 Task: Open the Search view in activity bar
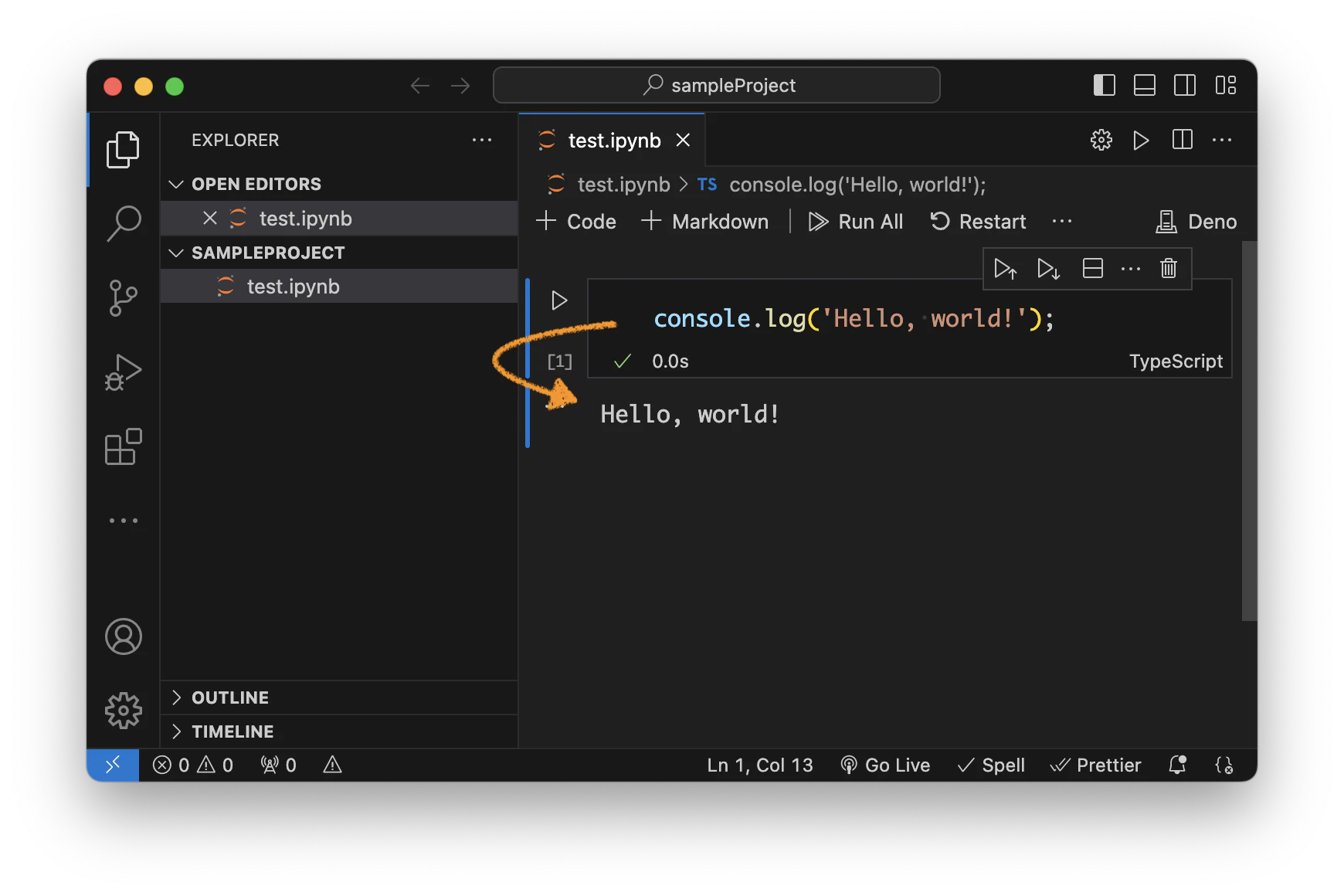[123, 224]
